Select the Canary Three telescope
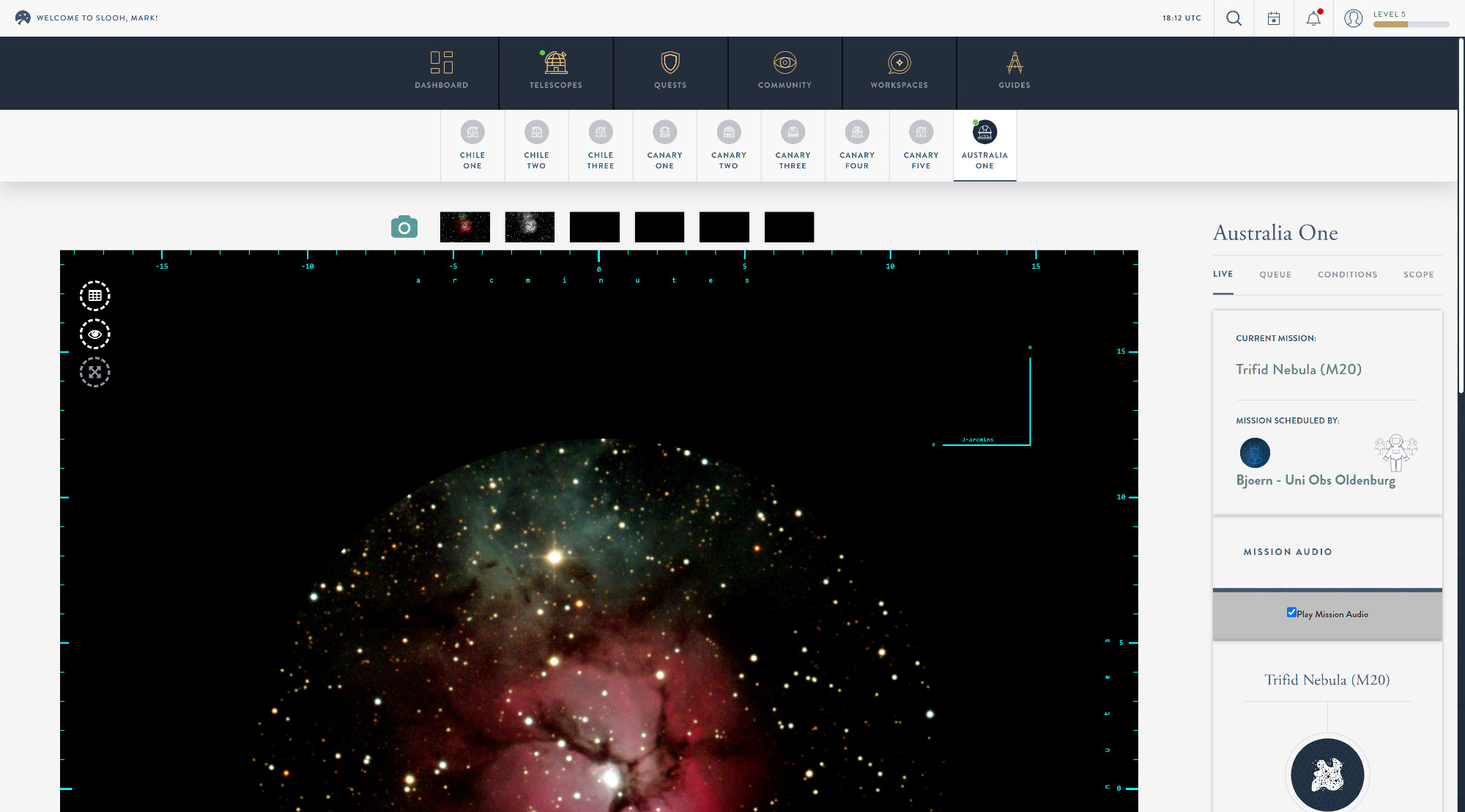This screenshot has height=812, width=1465. click(793, 145)
